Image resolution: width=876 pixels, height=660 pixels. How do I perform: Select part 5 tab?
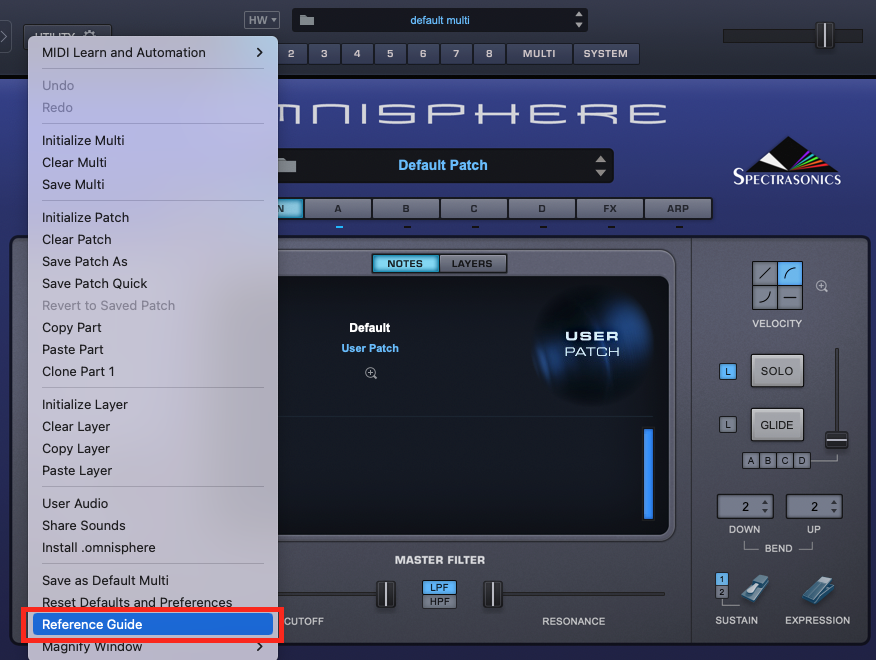click(x=390, y=54)
